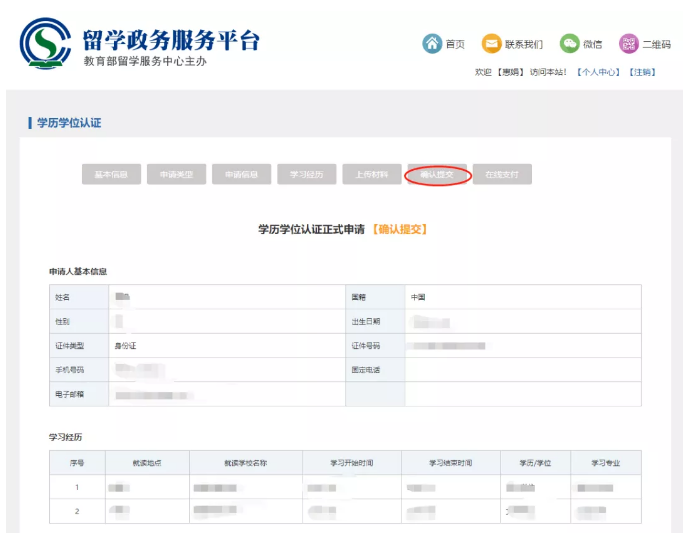Go to the 上传材料 step
This screenshot has width=690, height=539.
(371, 174)
